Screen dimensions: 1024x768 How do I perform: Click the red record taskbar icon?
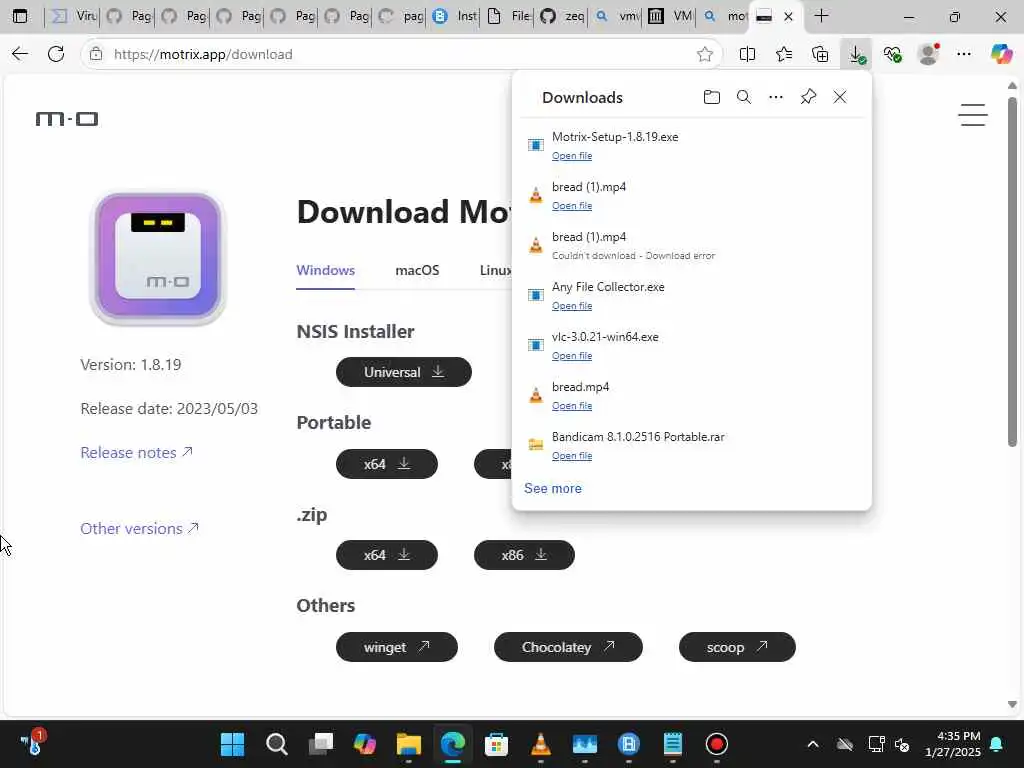pyautogui.click(x=716, y=744)
